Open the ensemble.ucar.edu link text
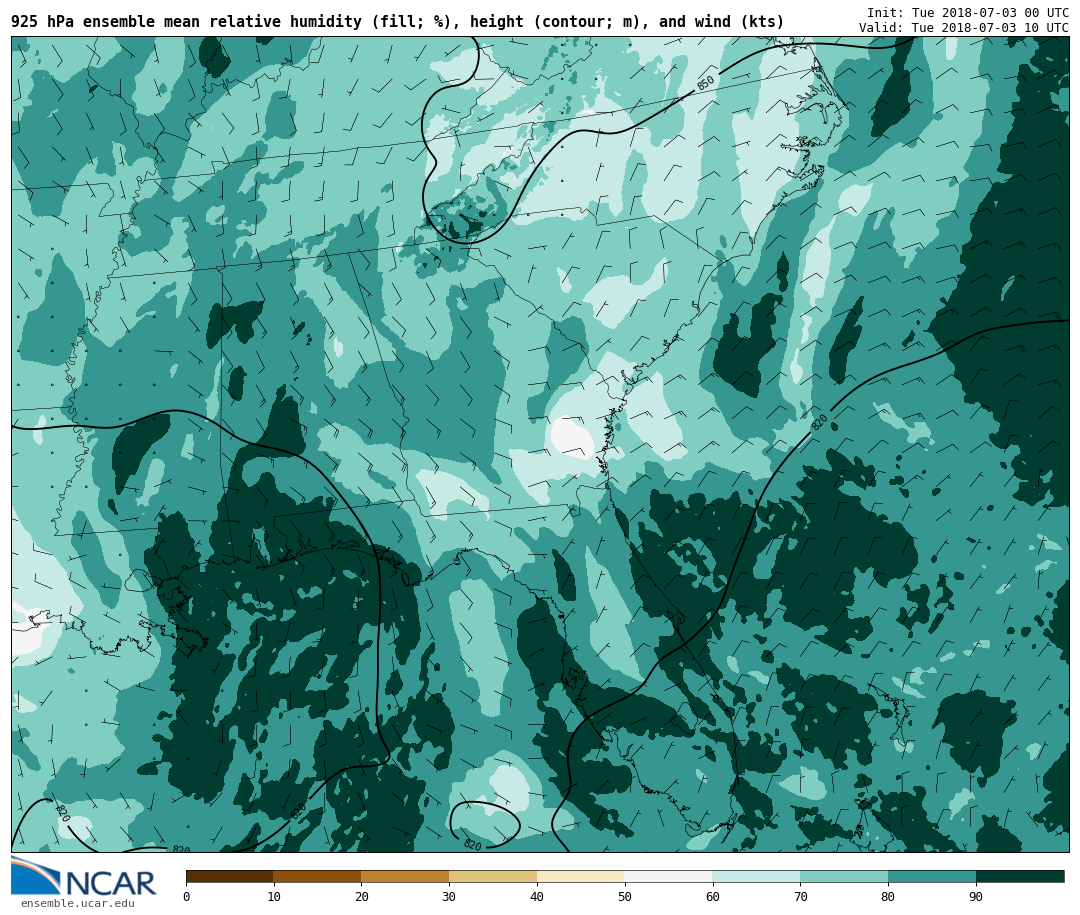 point(77,904)
